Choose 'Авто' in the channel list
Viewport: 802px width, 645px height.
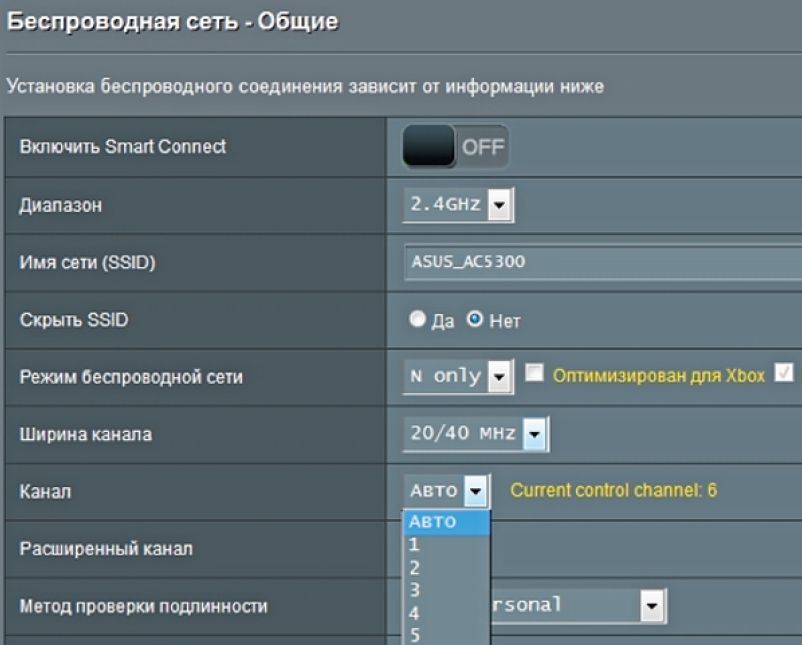(445, 522)
